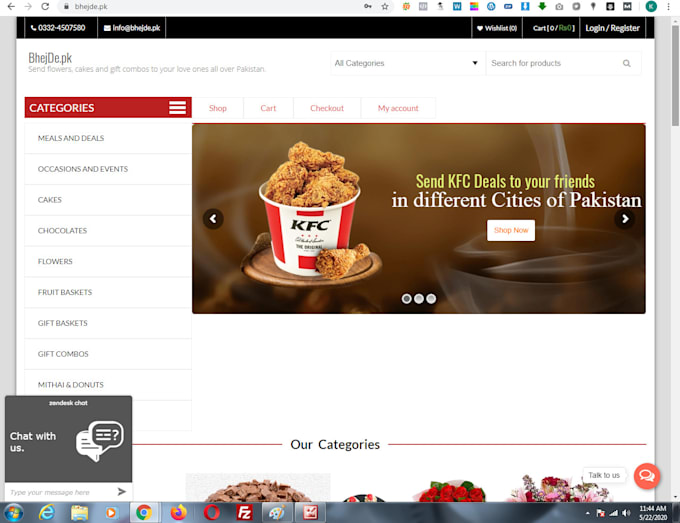
Task: Open the red Talk to us chat bubble
Action: tap(647, 476)
